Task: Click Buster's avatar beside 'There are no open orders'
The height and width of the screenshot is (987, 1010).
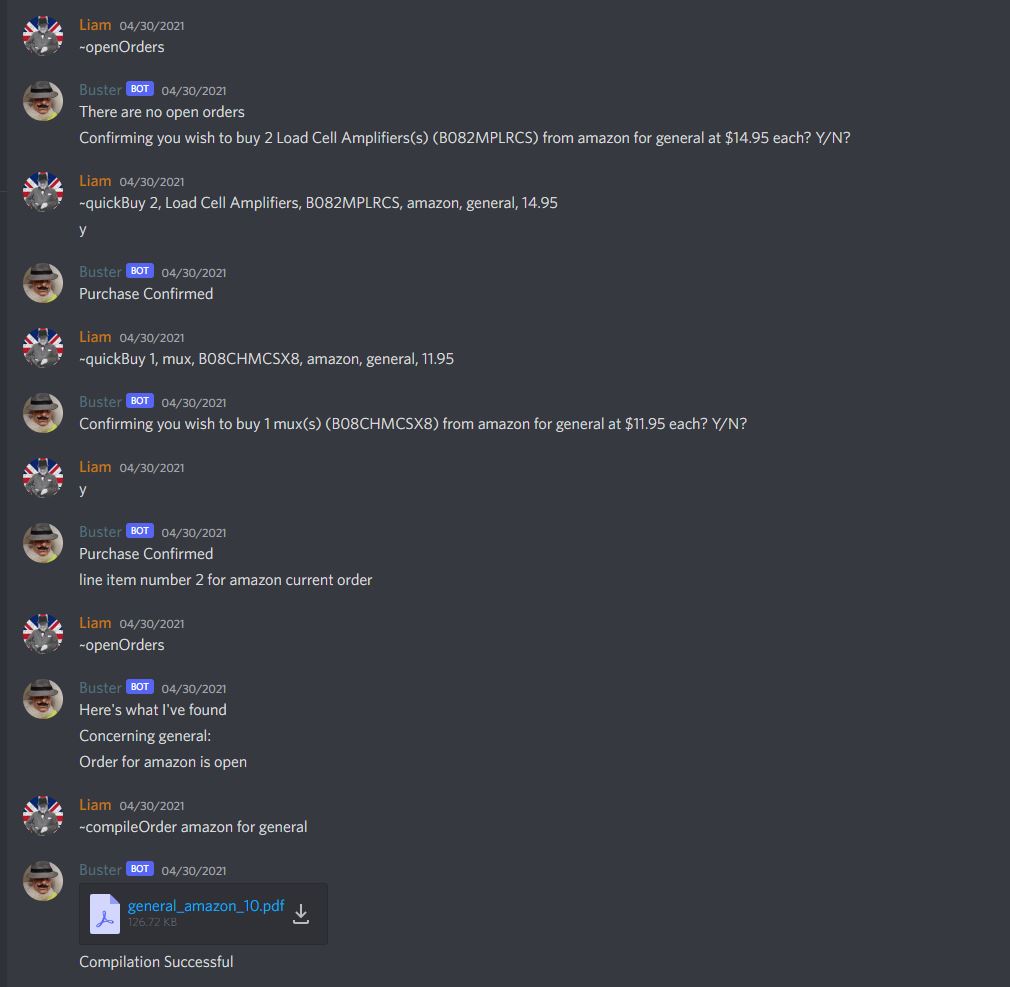Action: pyautogui.click(x=43, y=101)
